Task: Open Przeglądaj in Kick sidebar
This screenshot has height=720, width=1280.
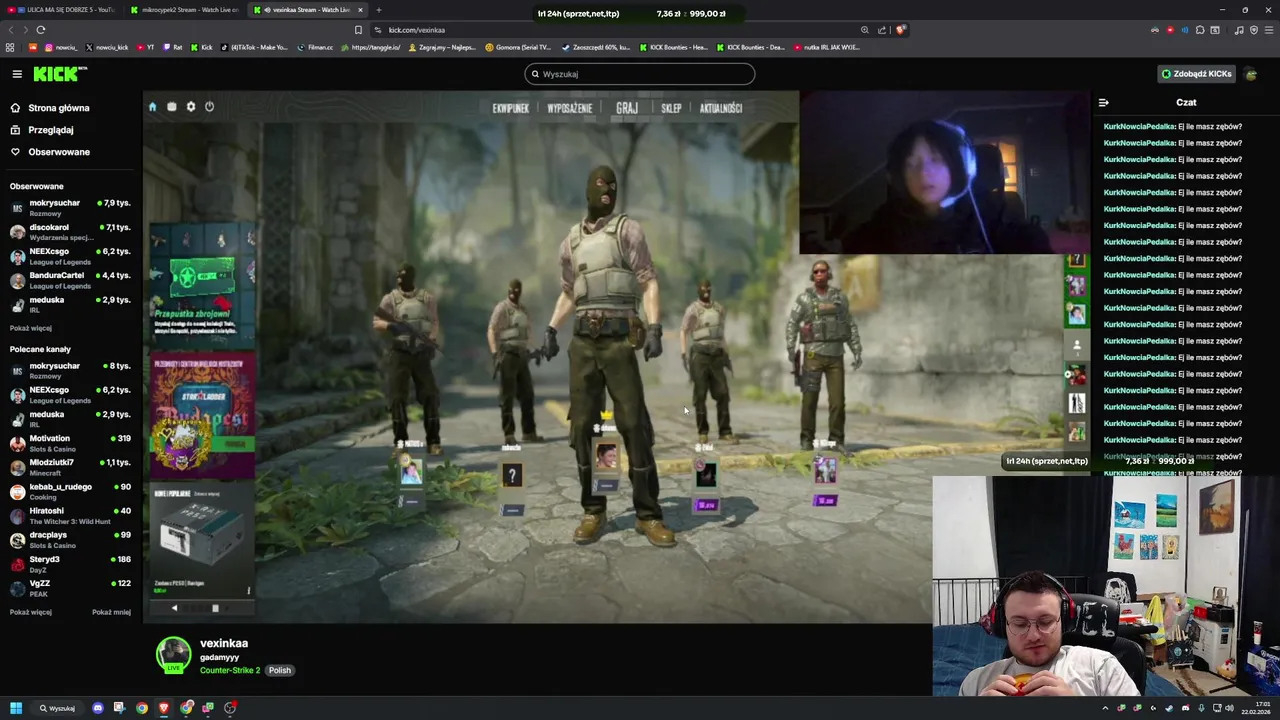Action: (51, 130)
